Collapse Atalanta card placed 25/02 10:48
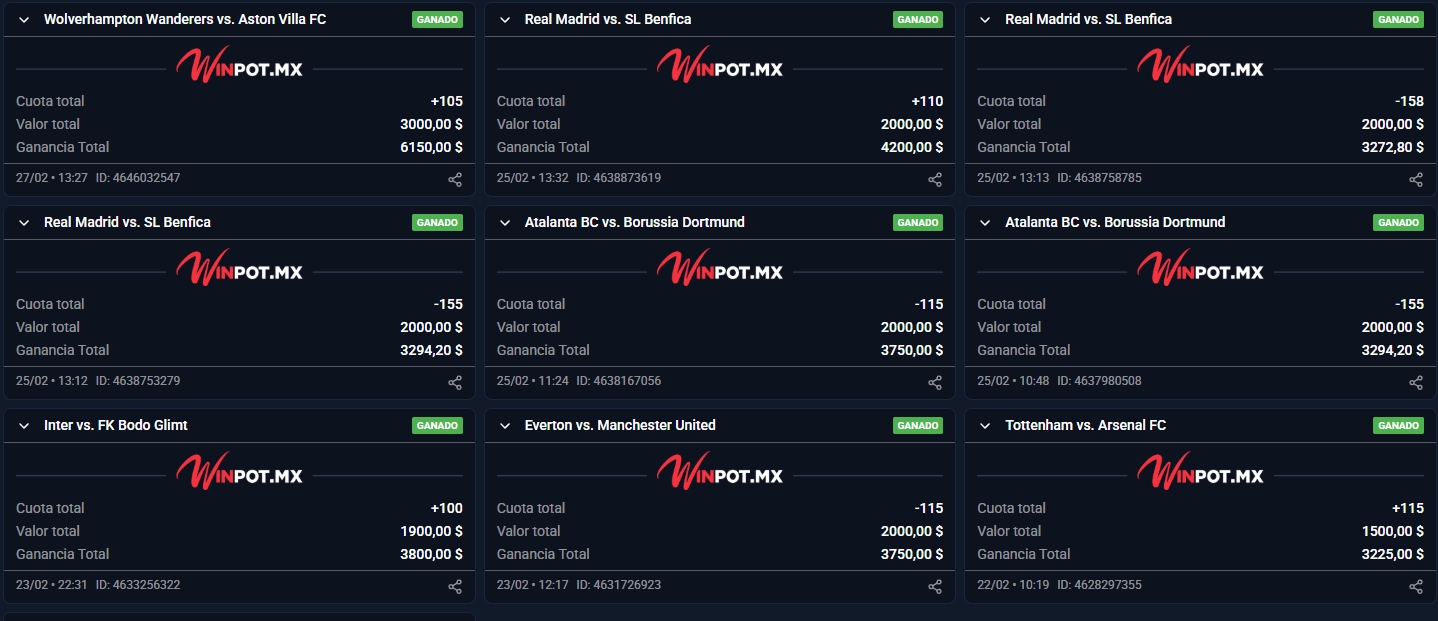This screenshot has width=1438, height=621. 985,223
